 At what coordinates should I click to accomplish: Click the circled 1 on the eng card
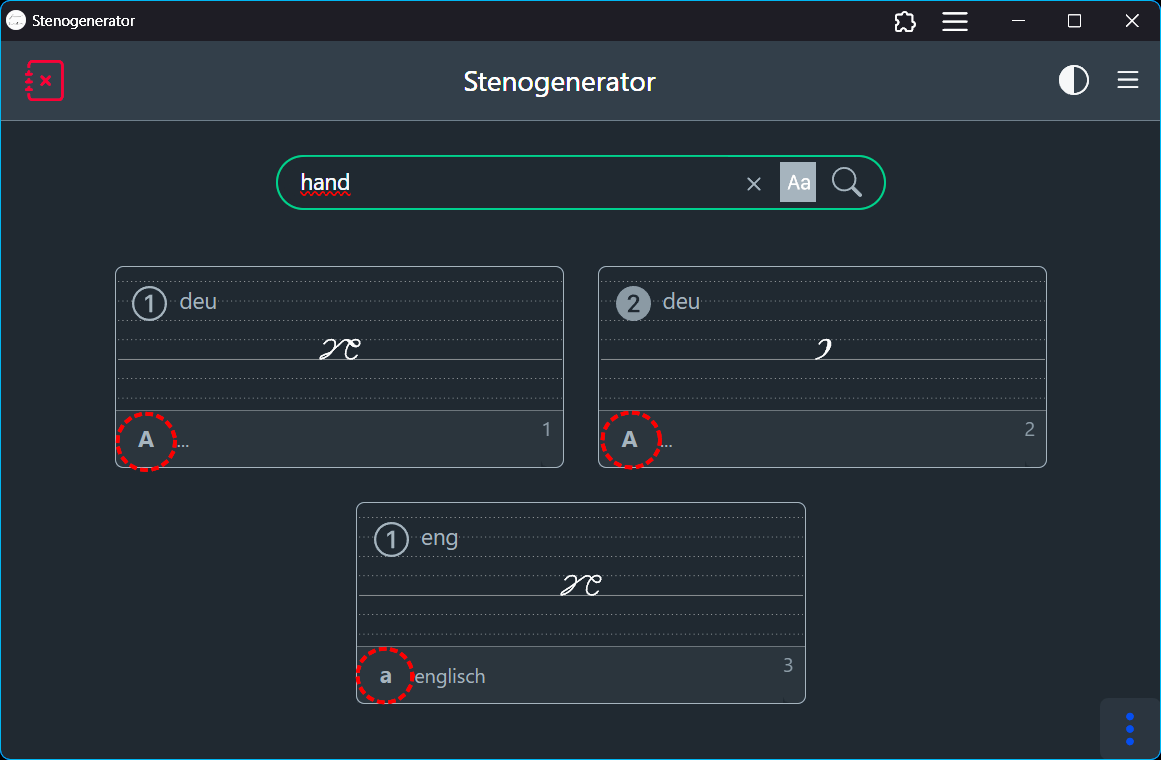[x=391, y=540]
